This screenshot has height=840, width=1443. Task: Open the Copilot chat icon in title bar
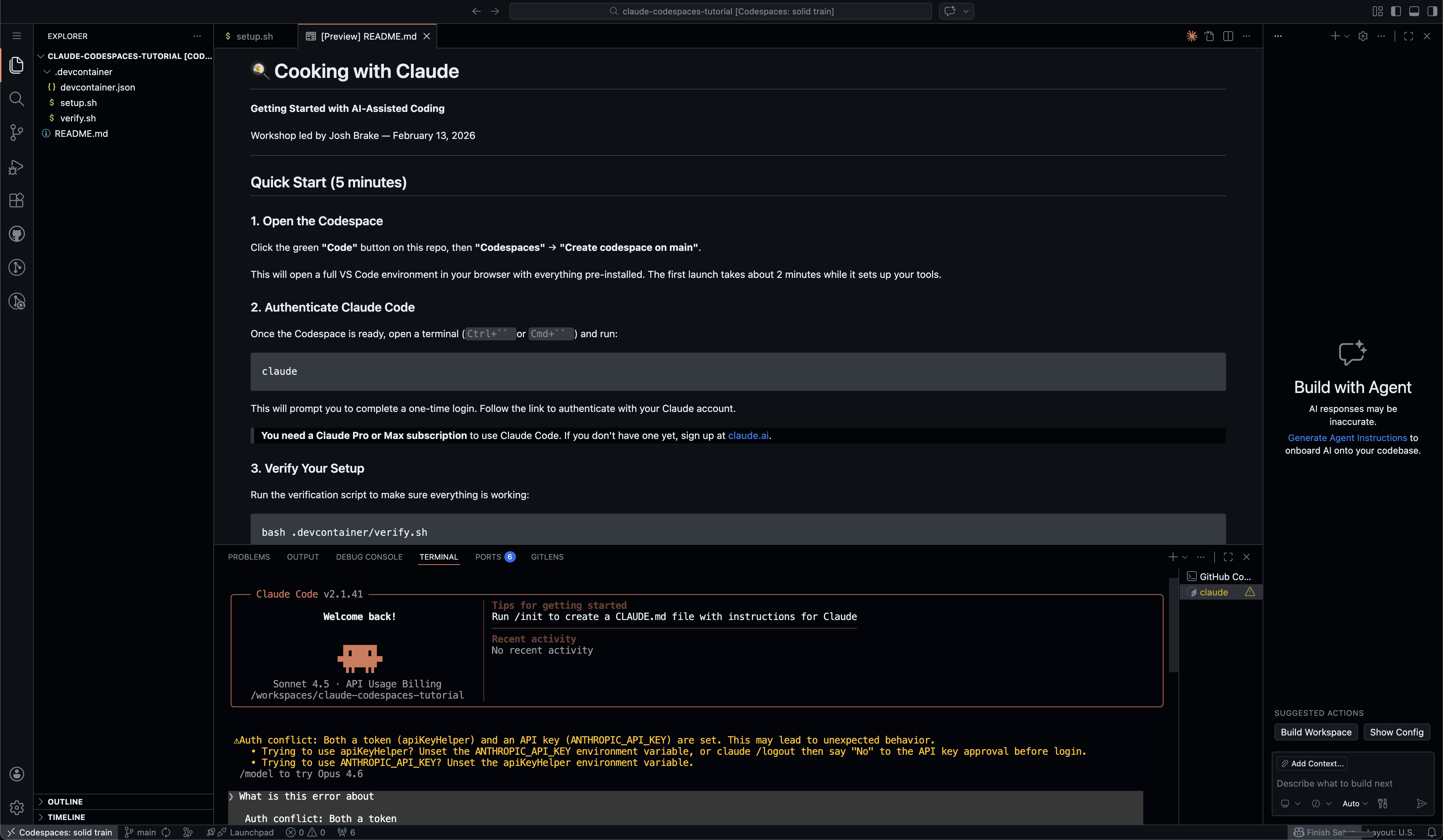pos(950,11)
